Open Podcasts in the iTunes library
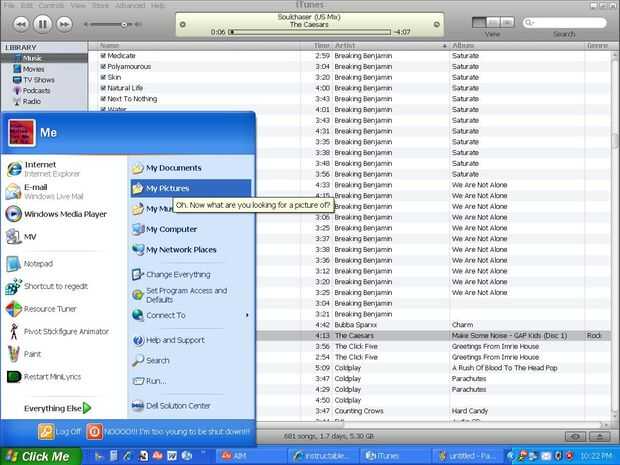Viewport: 620px width, 465px height. click(x=36, y=91)
